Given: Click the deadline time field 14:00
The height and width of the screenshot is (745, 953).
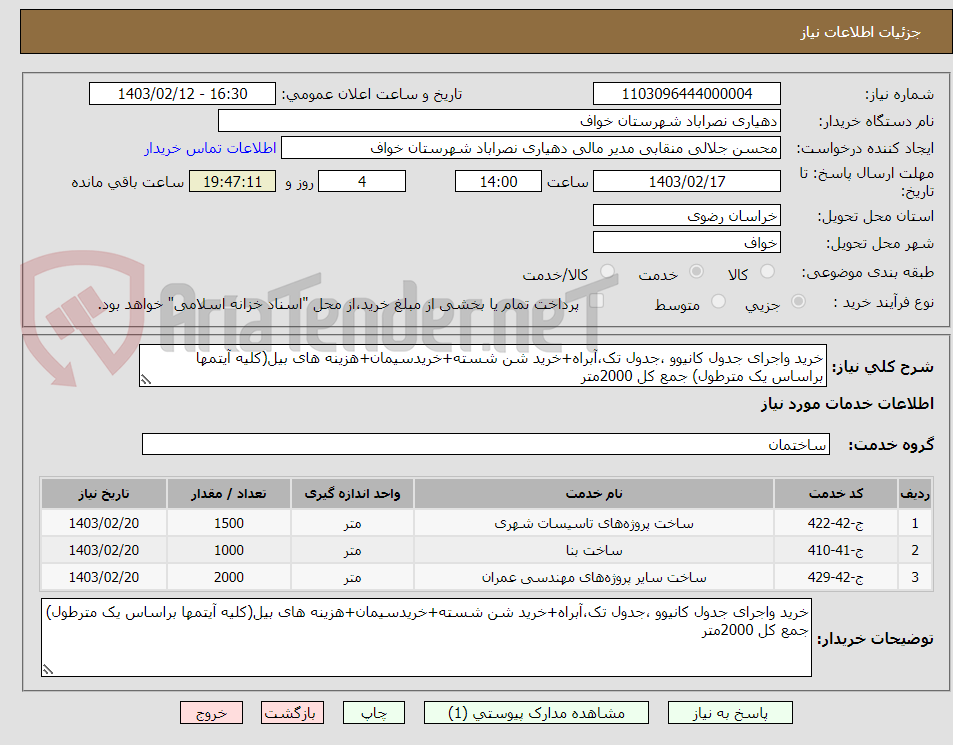Looking at the screenshot, I should tap(498, 182).
